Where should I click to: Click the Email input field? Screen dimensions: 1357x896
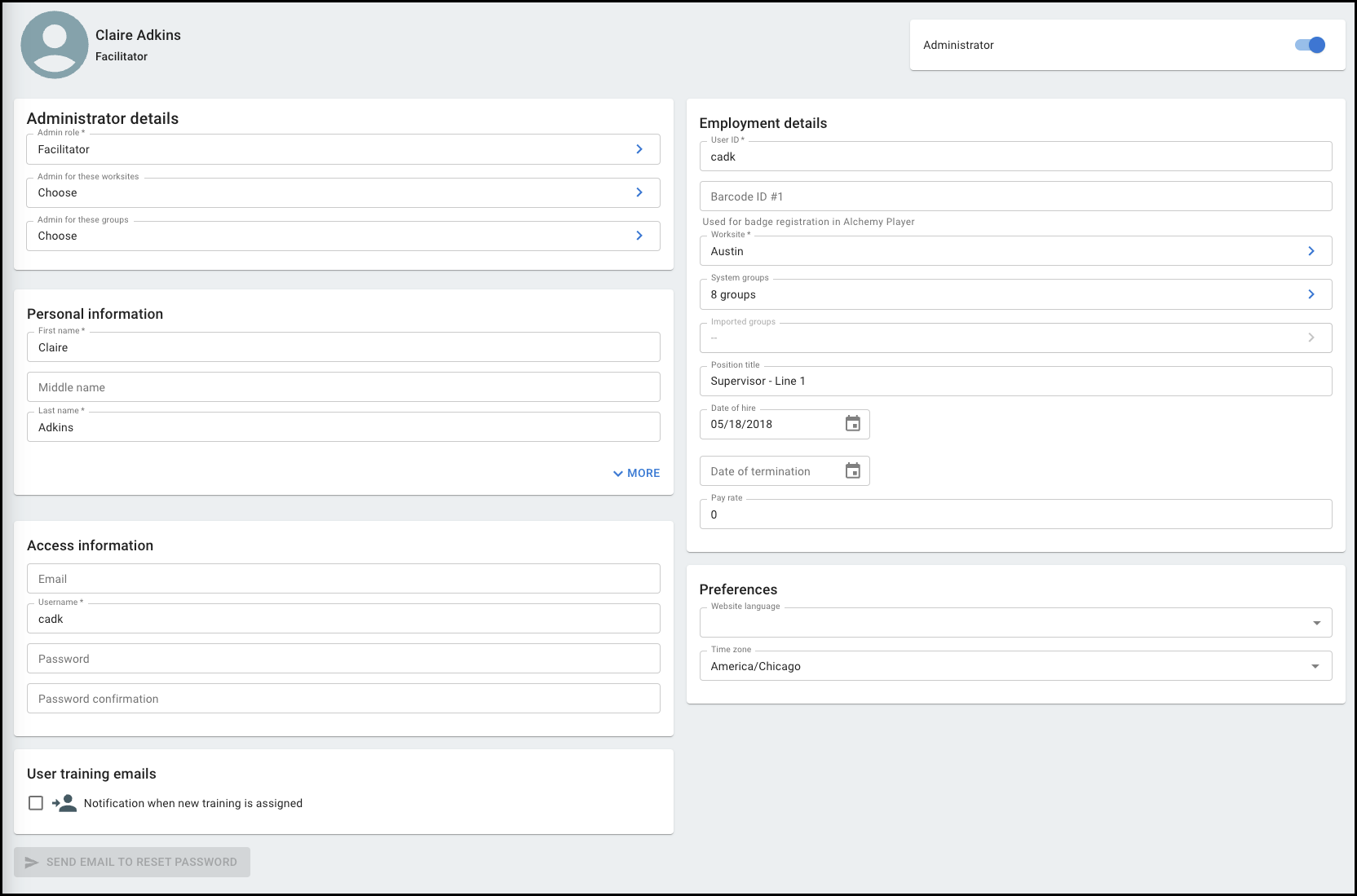343,579
